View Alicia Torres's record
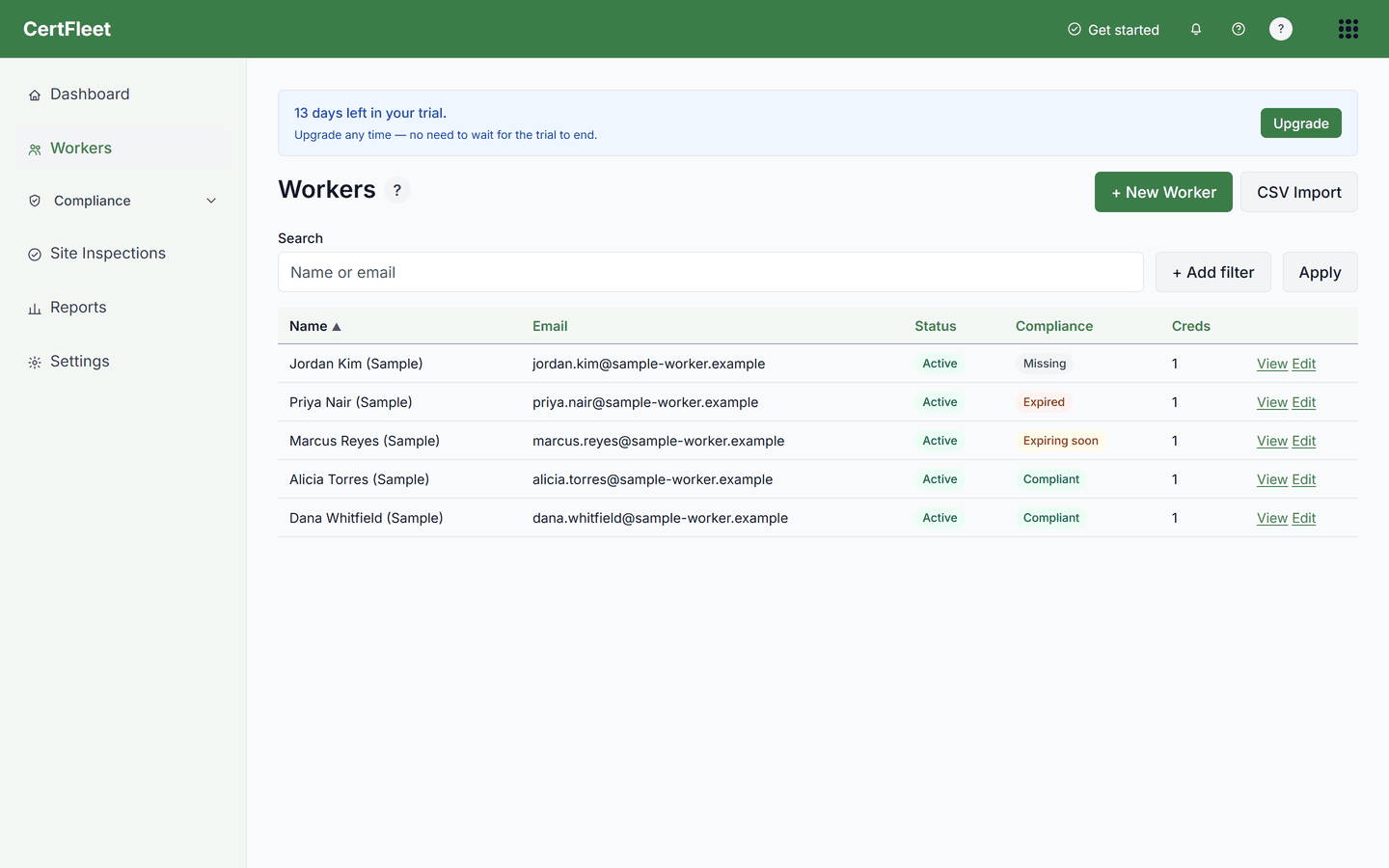Screen dimensions: 1389x868 coord(1272,479)
